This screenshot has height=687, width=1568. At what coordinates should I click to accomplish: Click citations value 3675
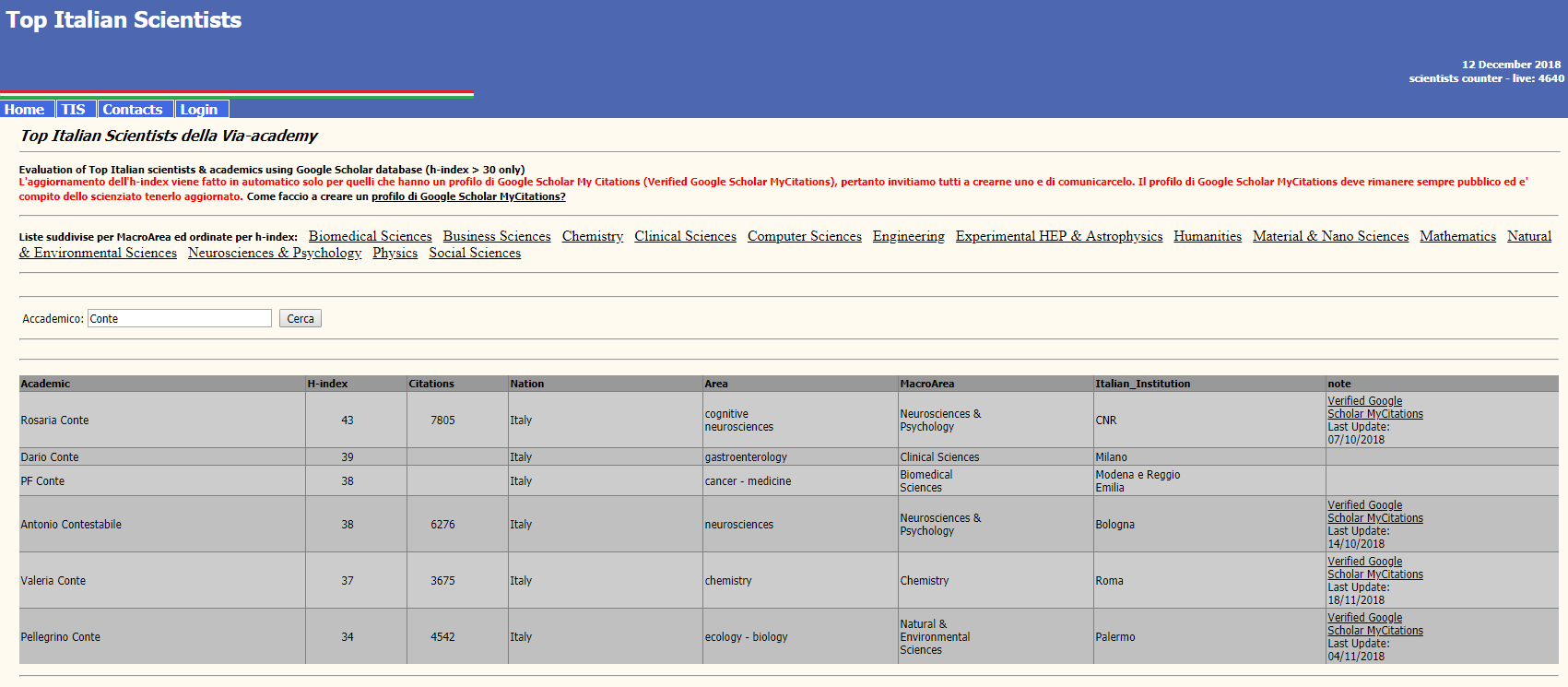442,581
